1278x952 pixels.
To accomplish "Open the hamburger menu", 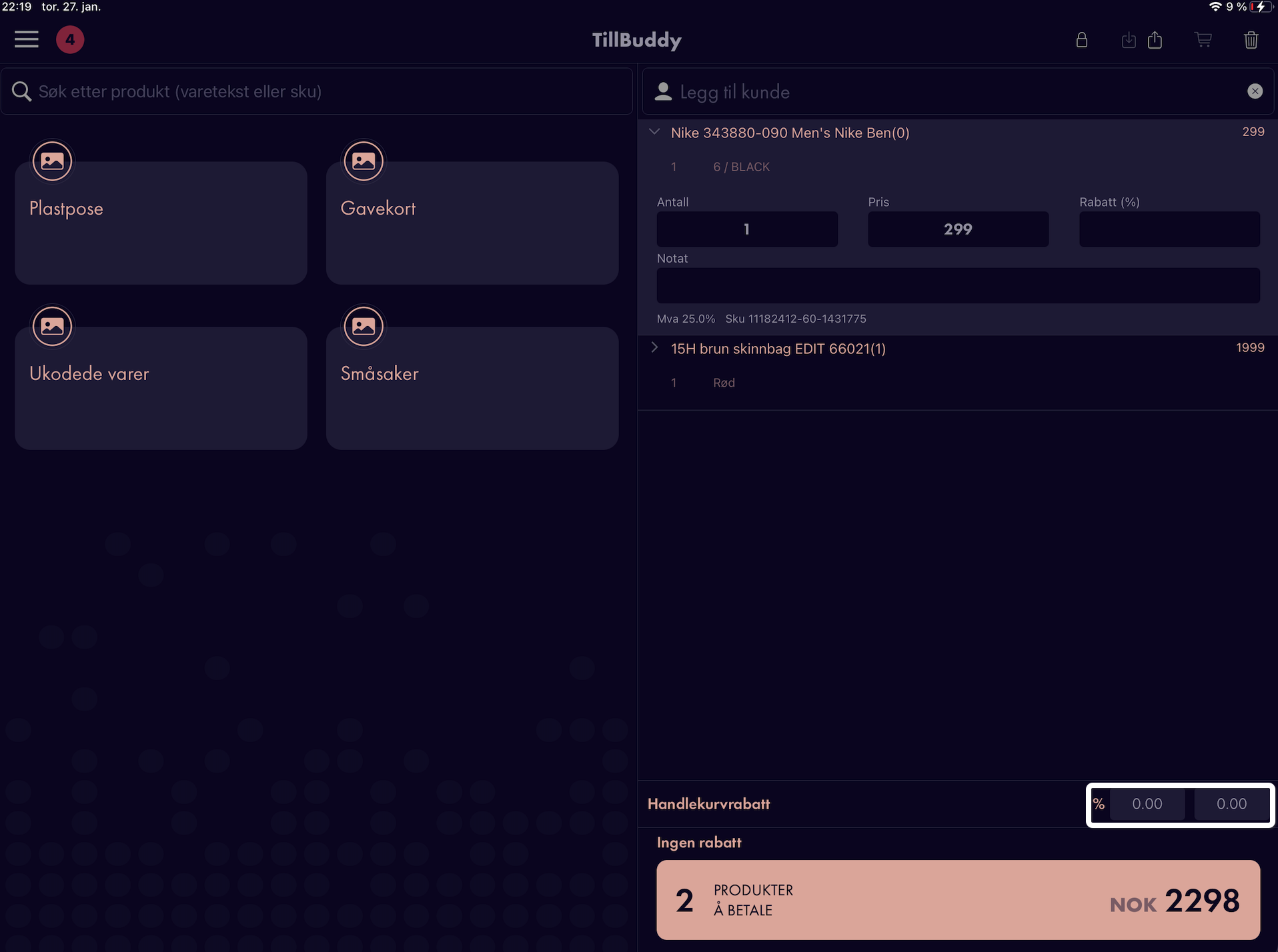I will tap(27, 39).
